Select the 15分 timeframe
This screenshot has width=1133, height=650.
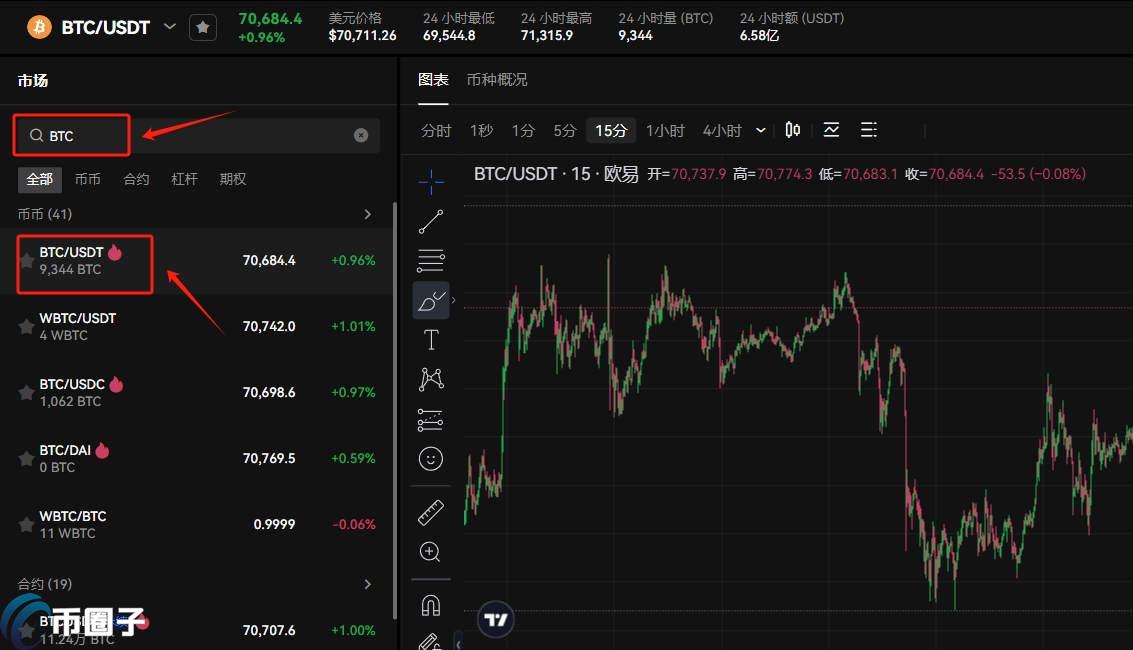click(611, 131)
